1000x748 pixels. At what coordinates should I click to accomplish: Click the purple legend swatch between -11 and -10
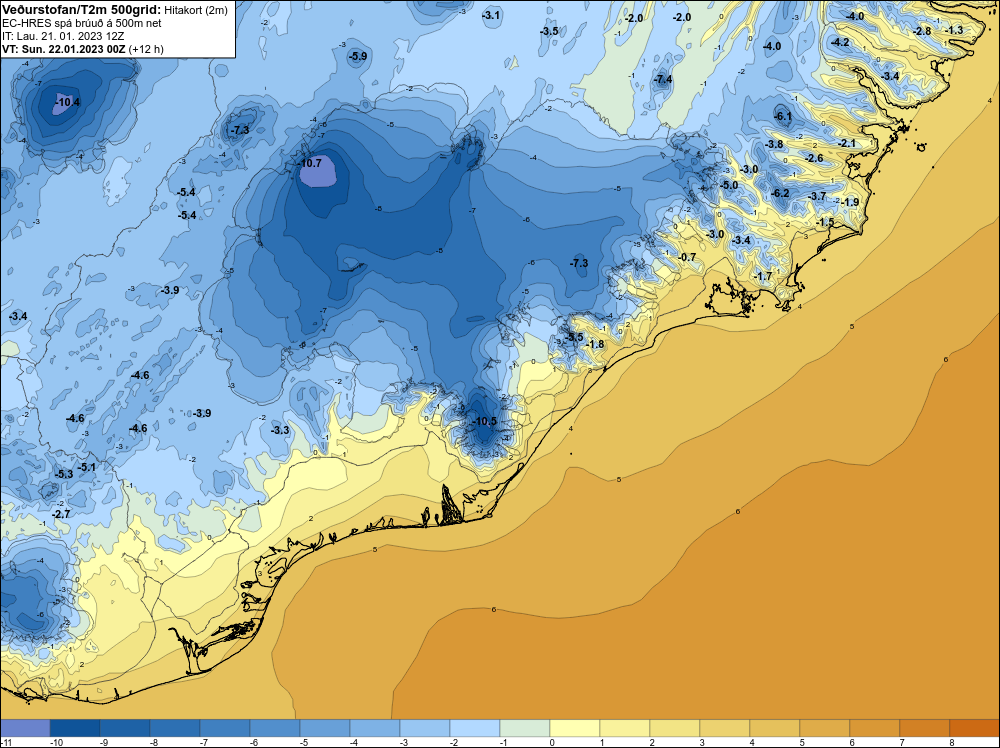click(x=26, y=728)
